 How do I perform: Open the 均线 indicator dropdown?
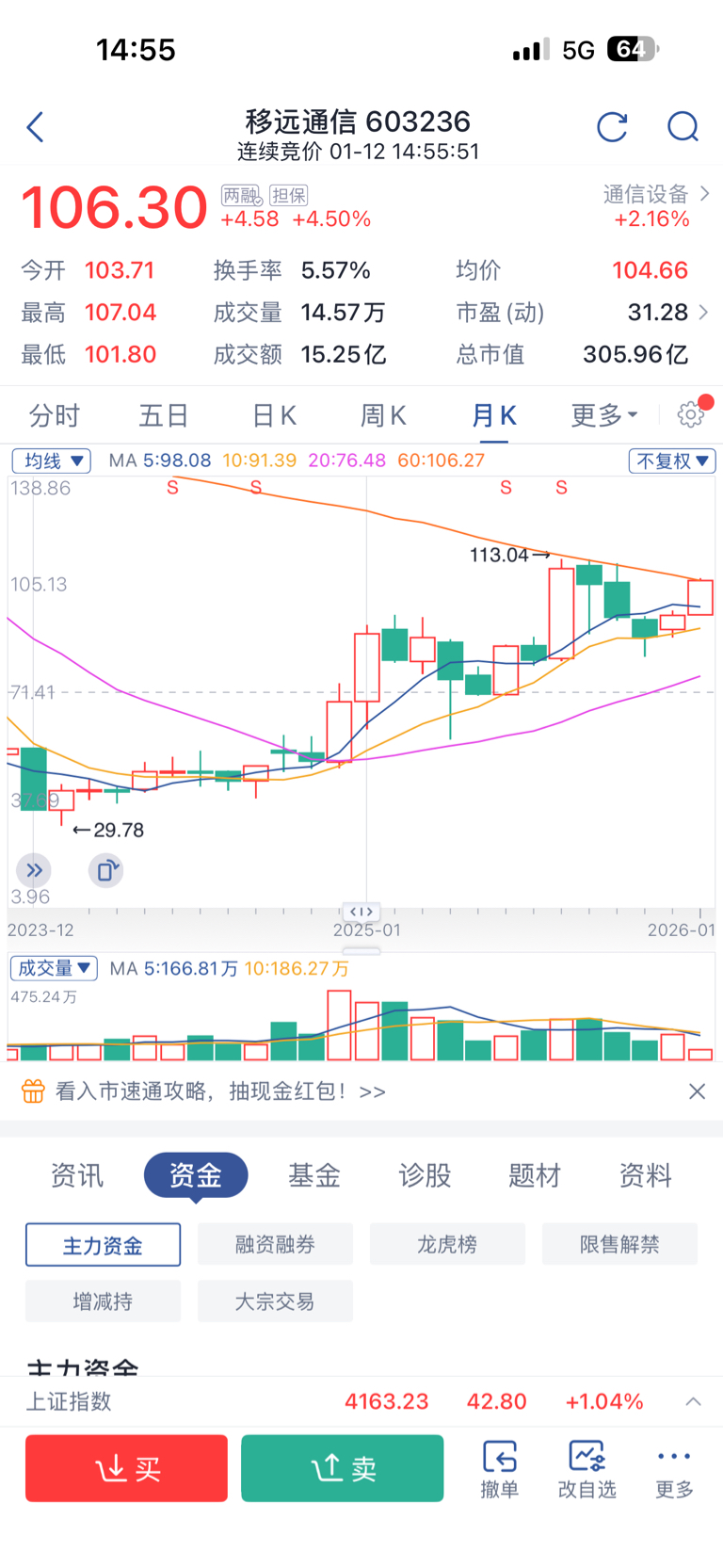coord(52,461)
